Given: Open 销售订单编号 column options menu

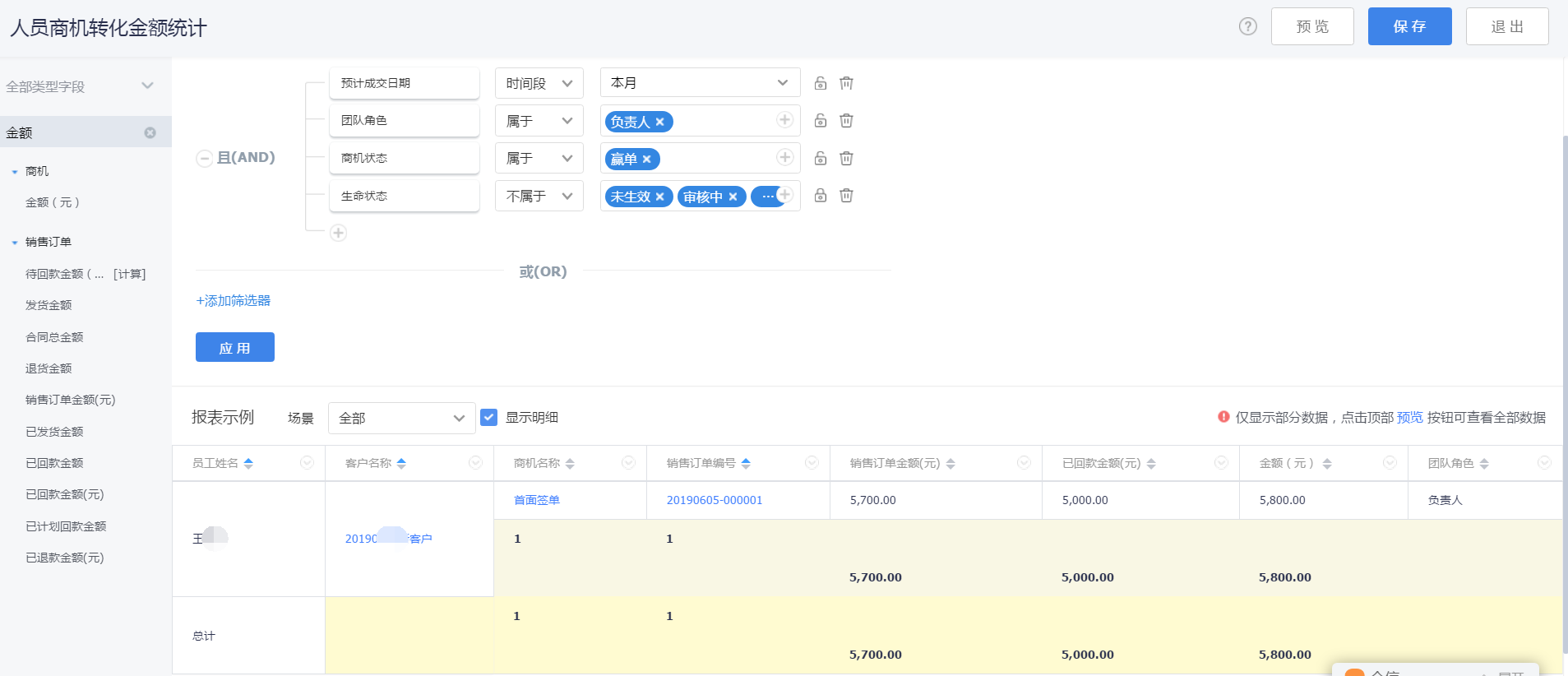Looking at the screenshot, I should click(x=812, y=463).
